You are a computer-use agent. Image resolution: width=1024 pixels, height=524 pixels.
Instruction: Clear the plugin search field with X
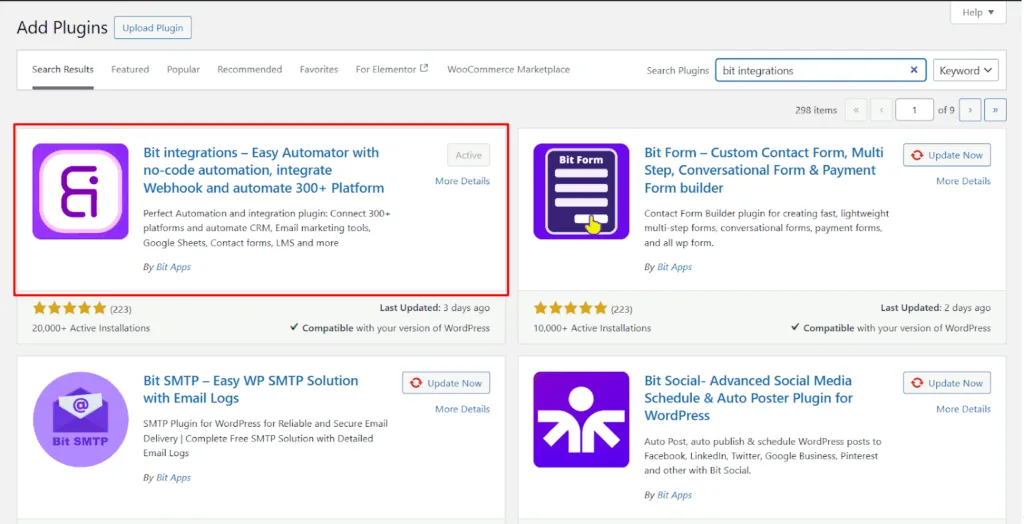[x=914, y=70]
